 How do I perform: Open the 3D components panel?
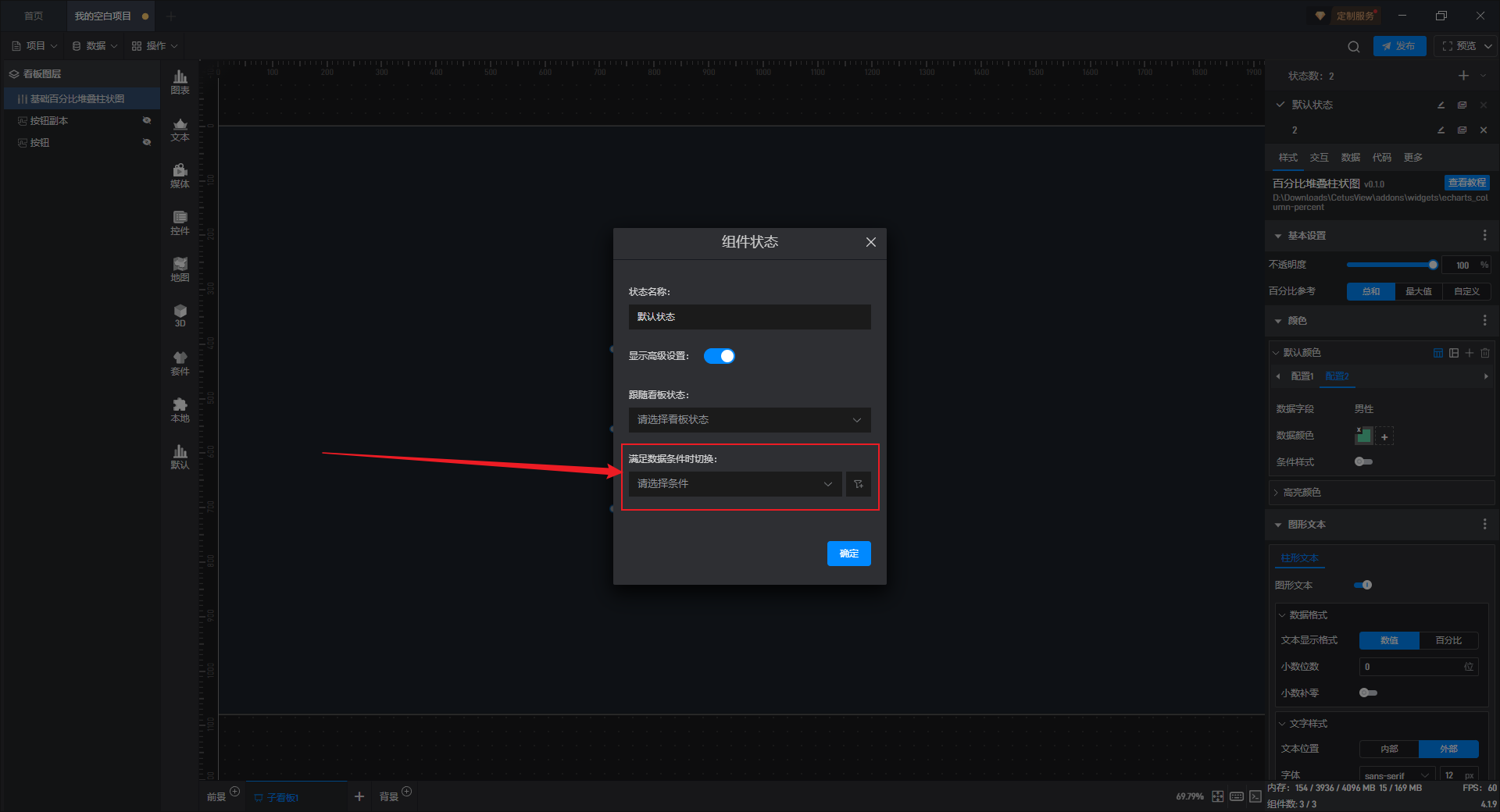(x=180, y=315)
